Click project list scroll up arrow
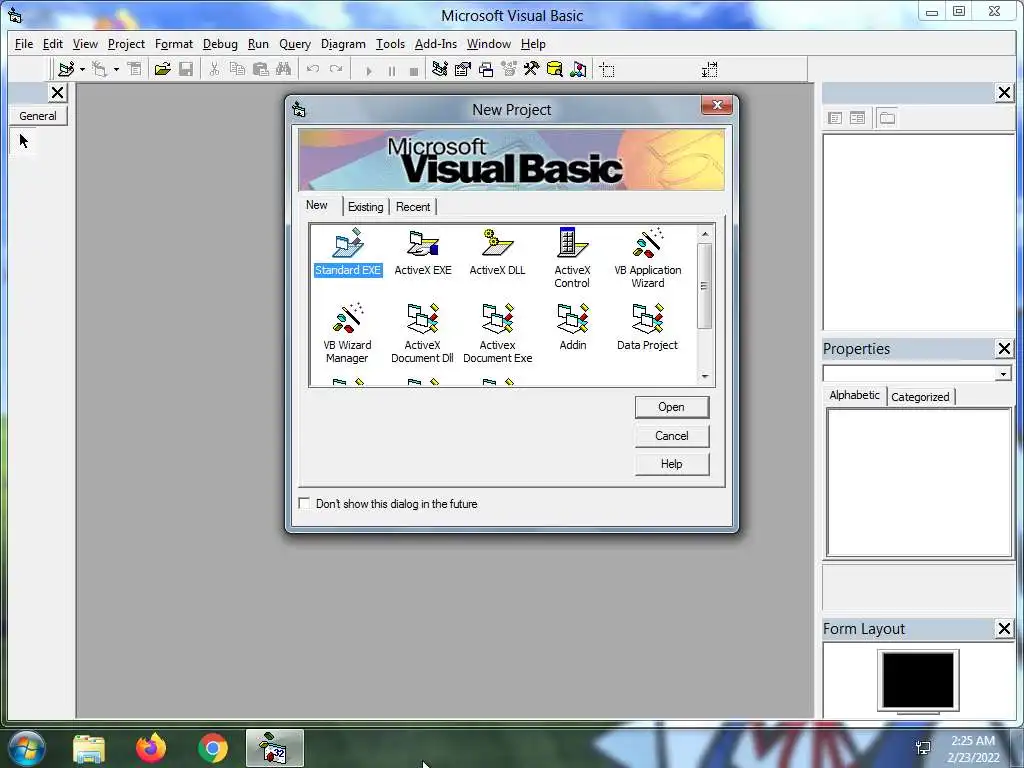This screenshot has height=768, width=1024. 705,234
